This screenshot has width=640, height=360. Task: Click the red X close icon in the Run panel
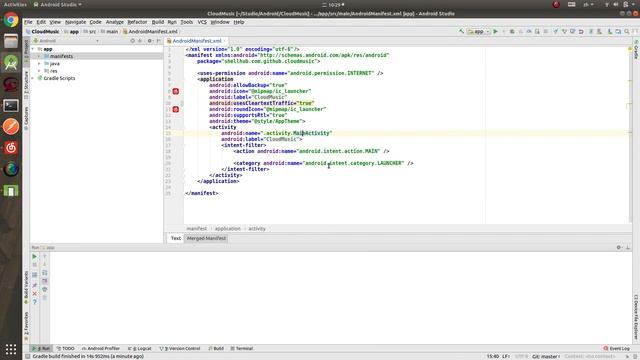click(x=35, y=293)
